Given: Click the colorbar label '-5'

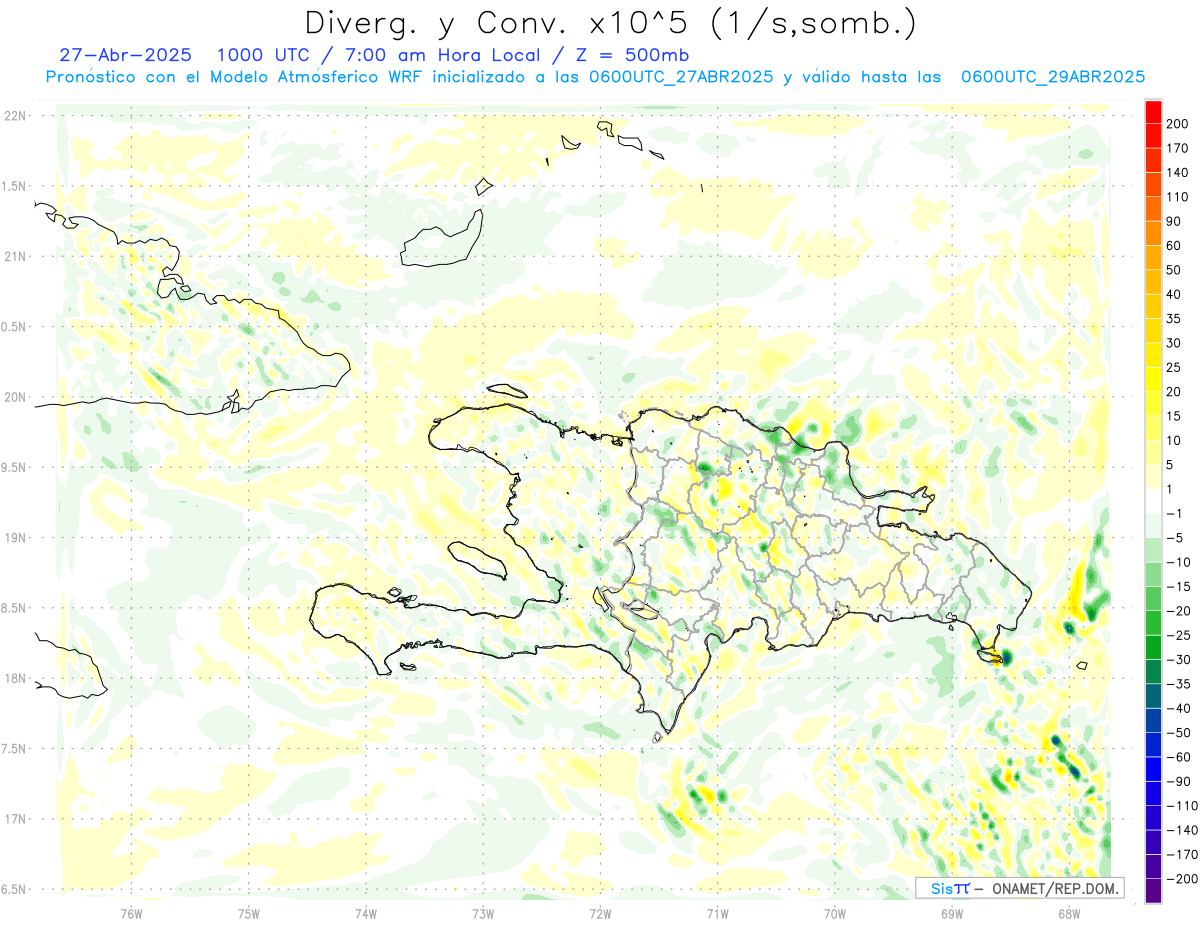Looking at the screenshot, I should pyautogui.click(x=1175, y=538).
